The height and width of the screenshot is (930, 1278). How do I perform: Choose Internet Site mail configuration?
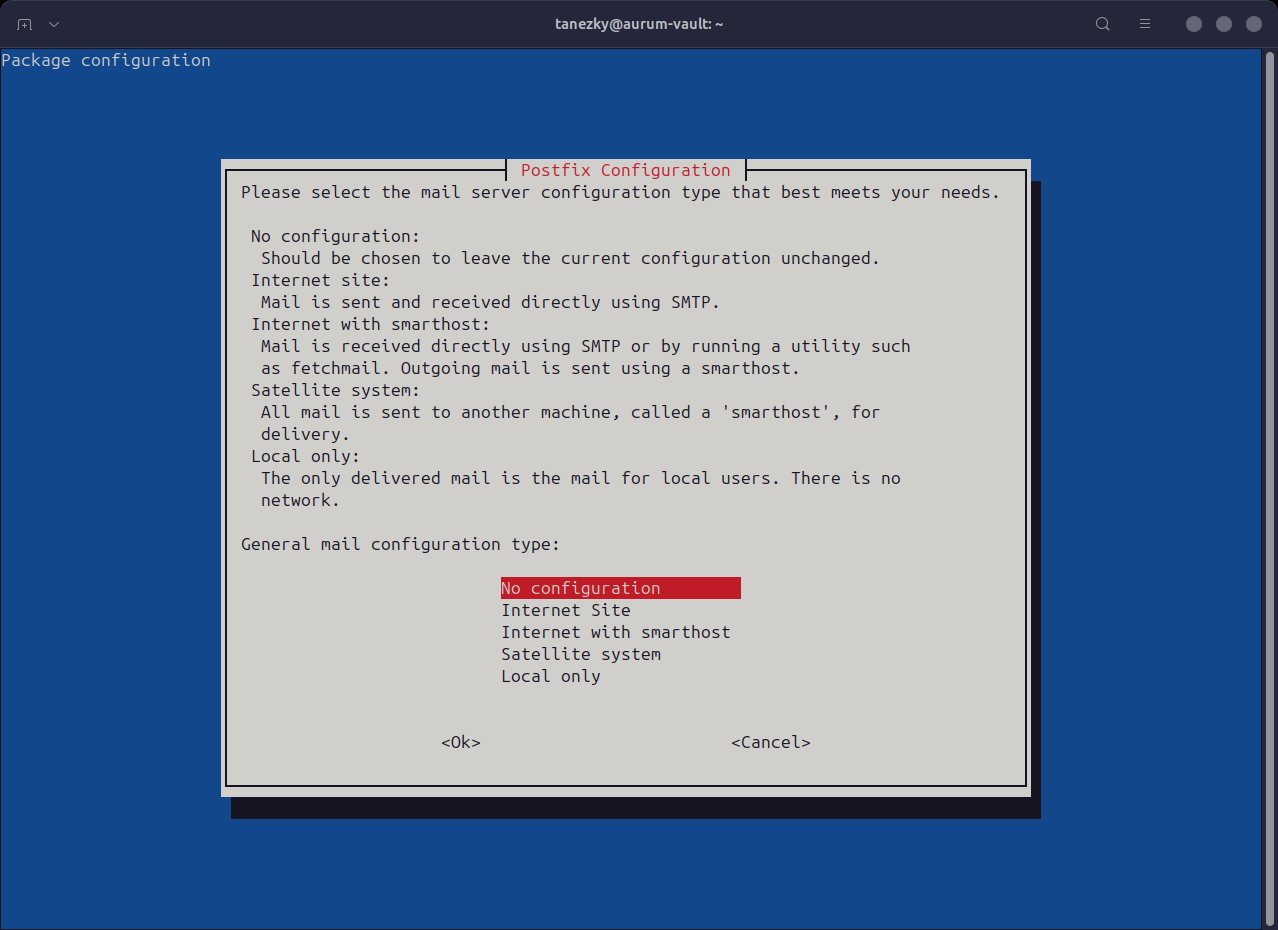coord(566,610)
